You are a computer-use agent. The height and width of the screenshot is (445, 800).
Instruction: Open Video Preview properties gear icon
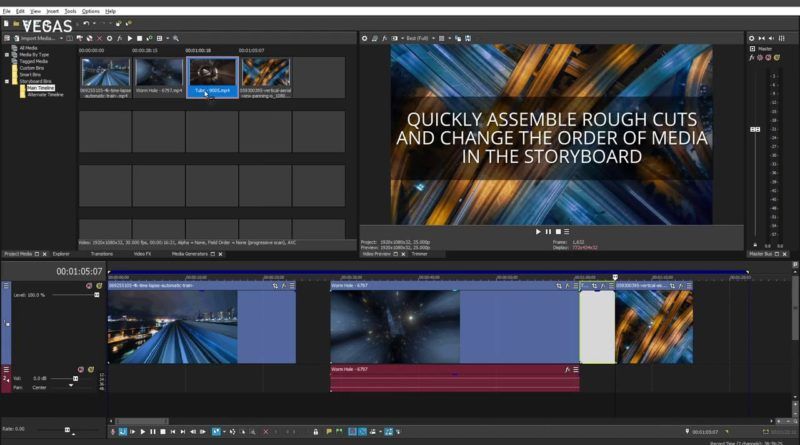365,38
